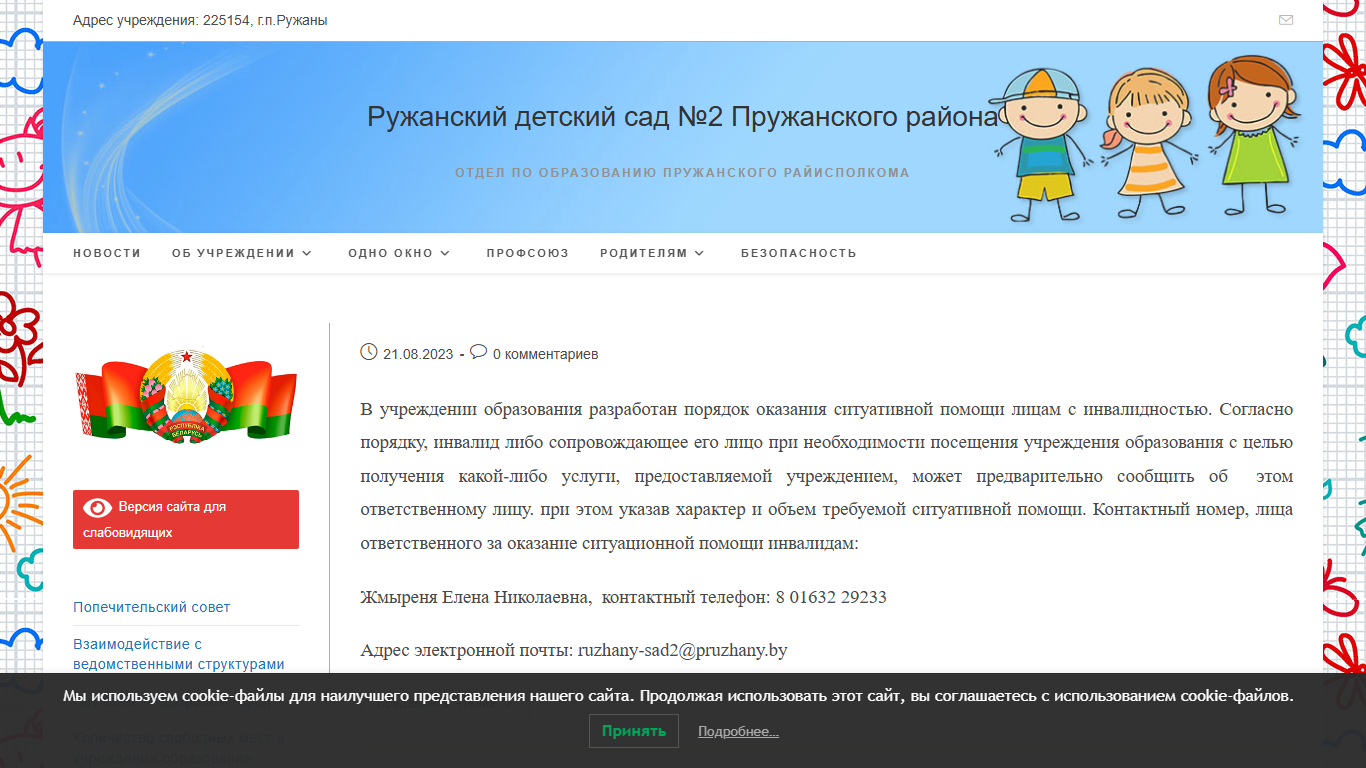The width and height of the screenshot is (1366, 768).
Task: Open Взаимодействие с ведомственными структурами link
Action: (x=179, y=654)
